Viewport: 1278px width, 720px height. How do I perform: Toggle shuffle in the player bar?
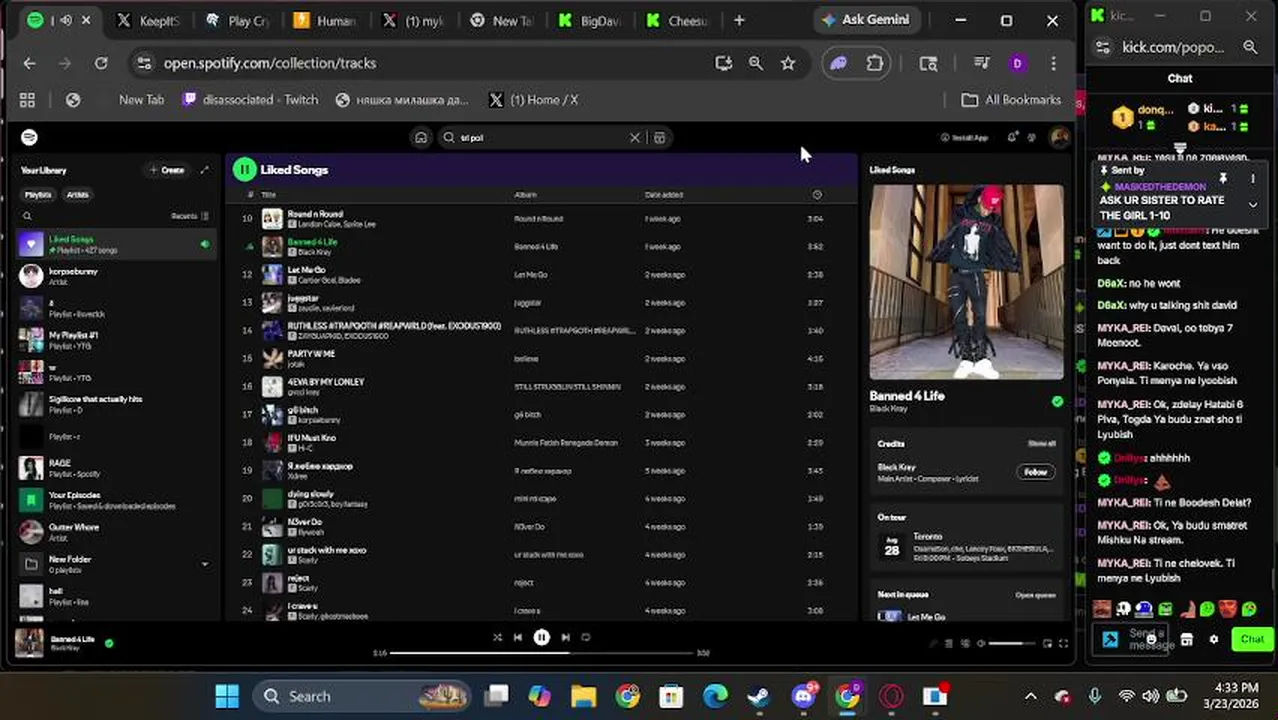pyautogui.click(x=497, y=637)
